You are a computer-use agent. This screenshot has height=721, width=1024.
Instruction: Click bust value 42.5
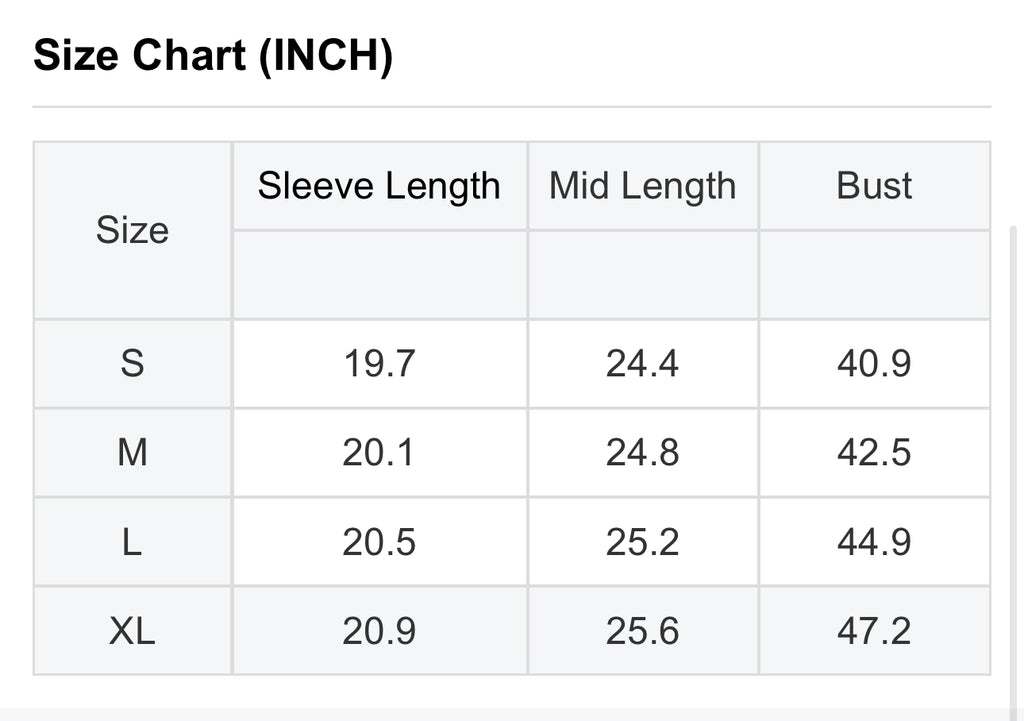coord(874,453)
